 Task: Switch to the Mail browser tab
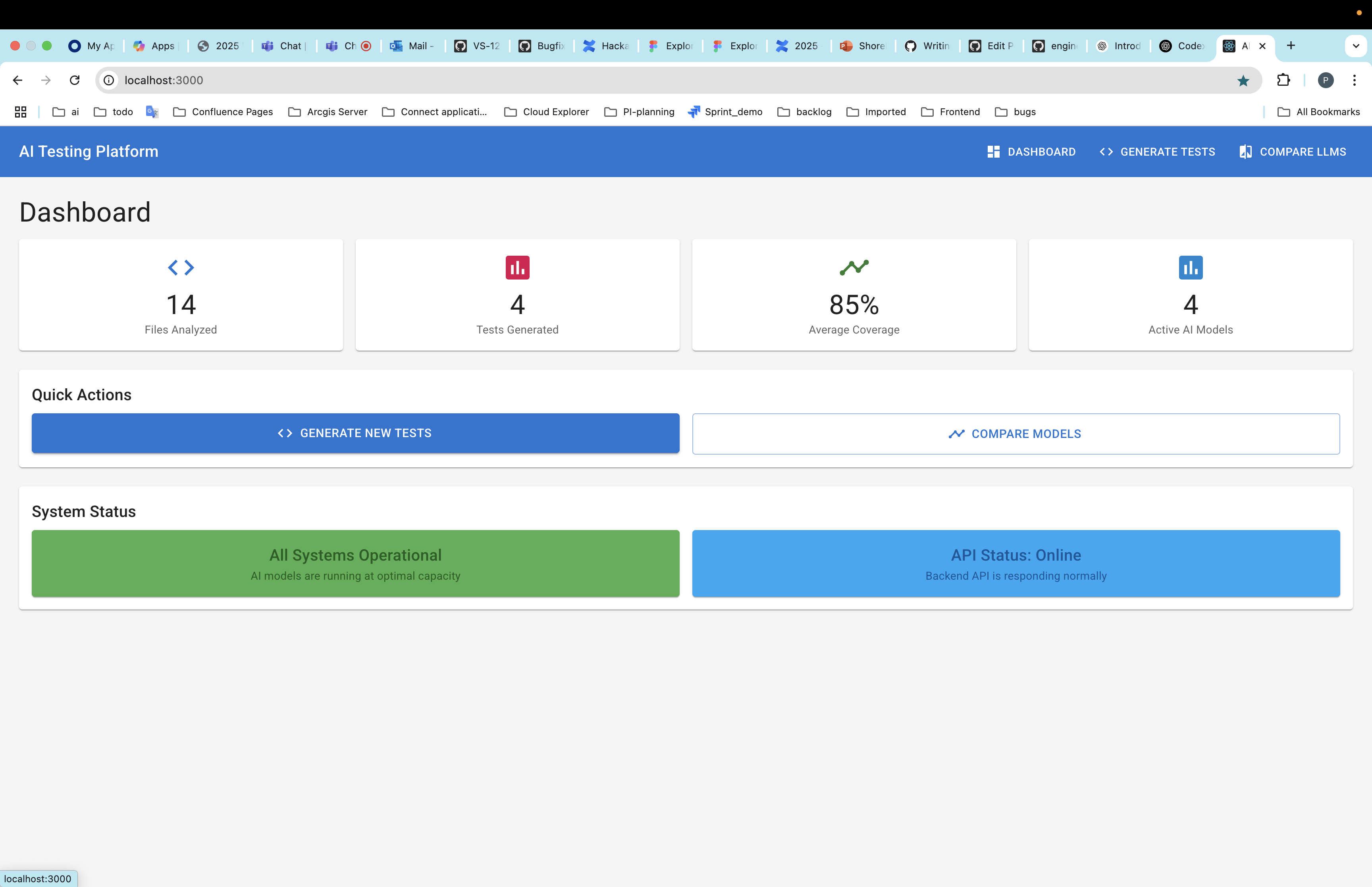pyautogui.click(x=412, y=46)
